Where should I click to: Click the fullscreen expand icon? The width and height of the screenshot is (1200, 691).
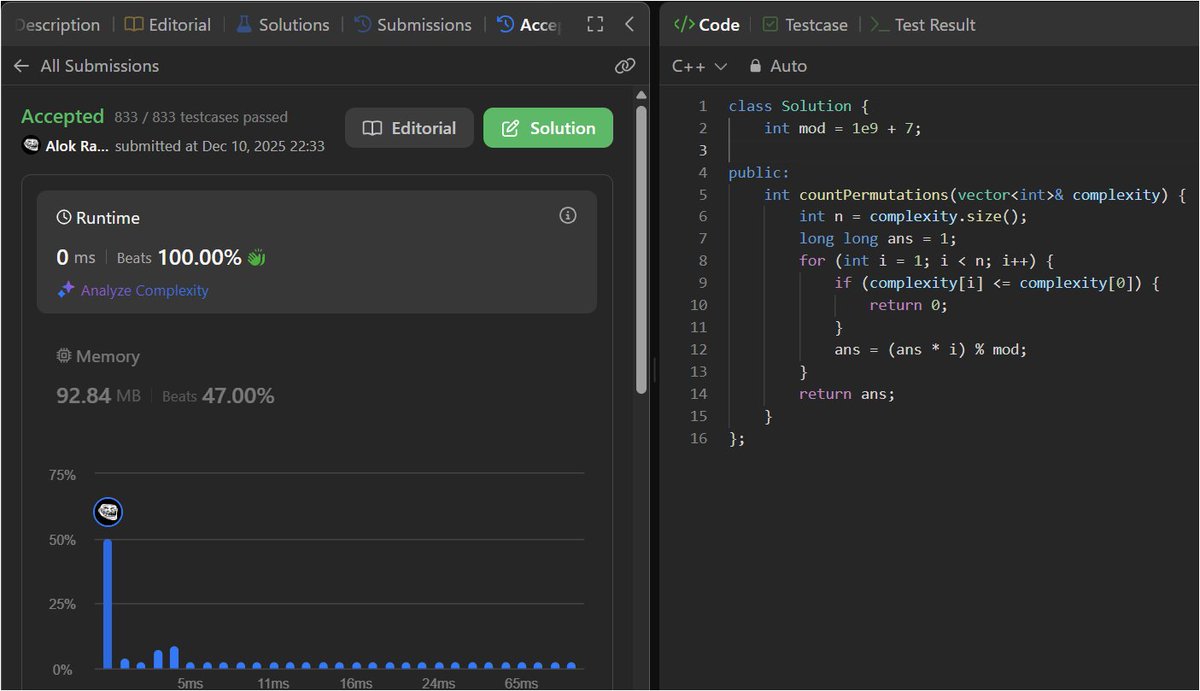click(595, 25)
